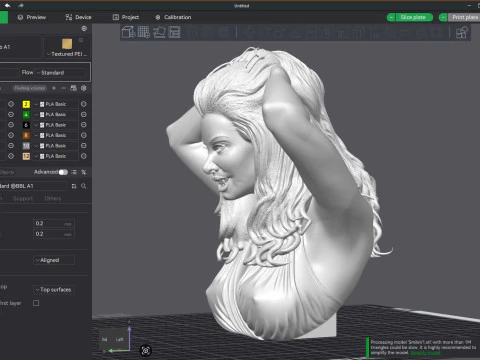Screen dimensions: 480x360
Task: Add a filament with the plus icon
Action: tap(54, 88)
